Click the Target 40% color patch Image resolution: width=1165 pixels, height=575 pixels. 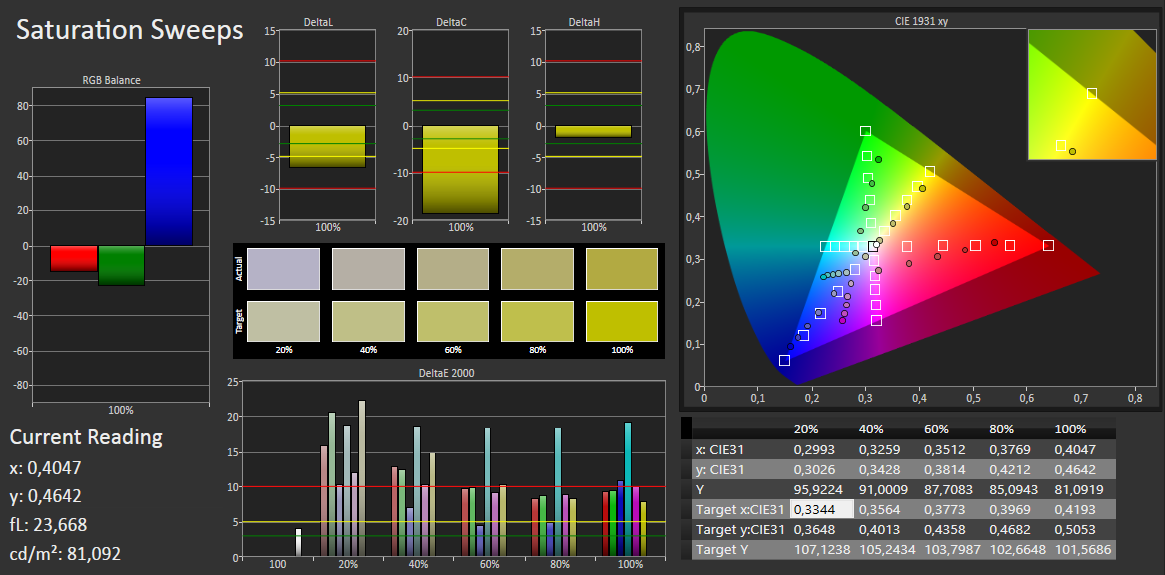368,322
